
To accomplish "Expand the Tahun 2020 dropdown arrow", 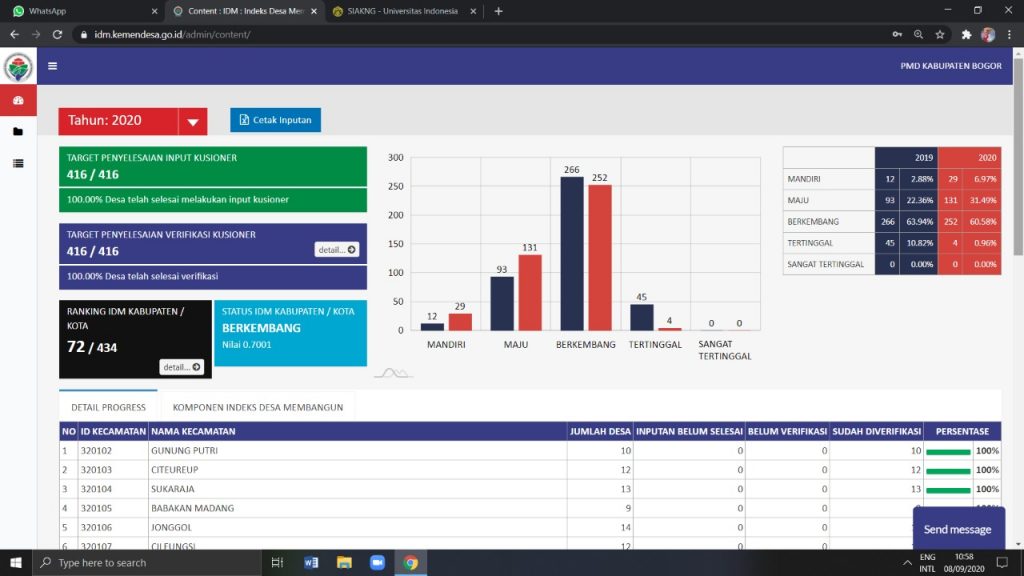I will point(193,121).
